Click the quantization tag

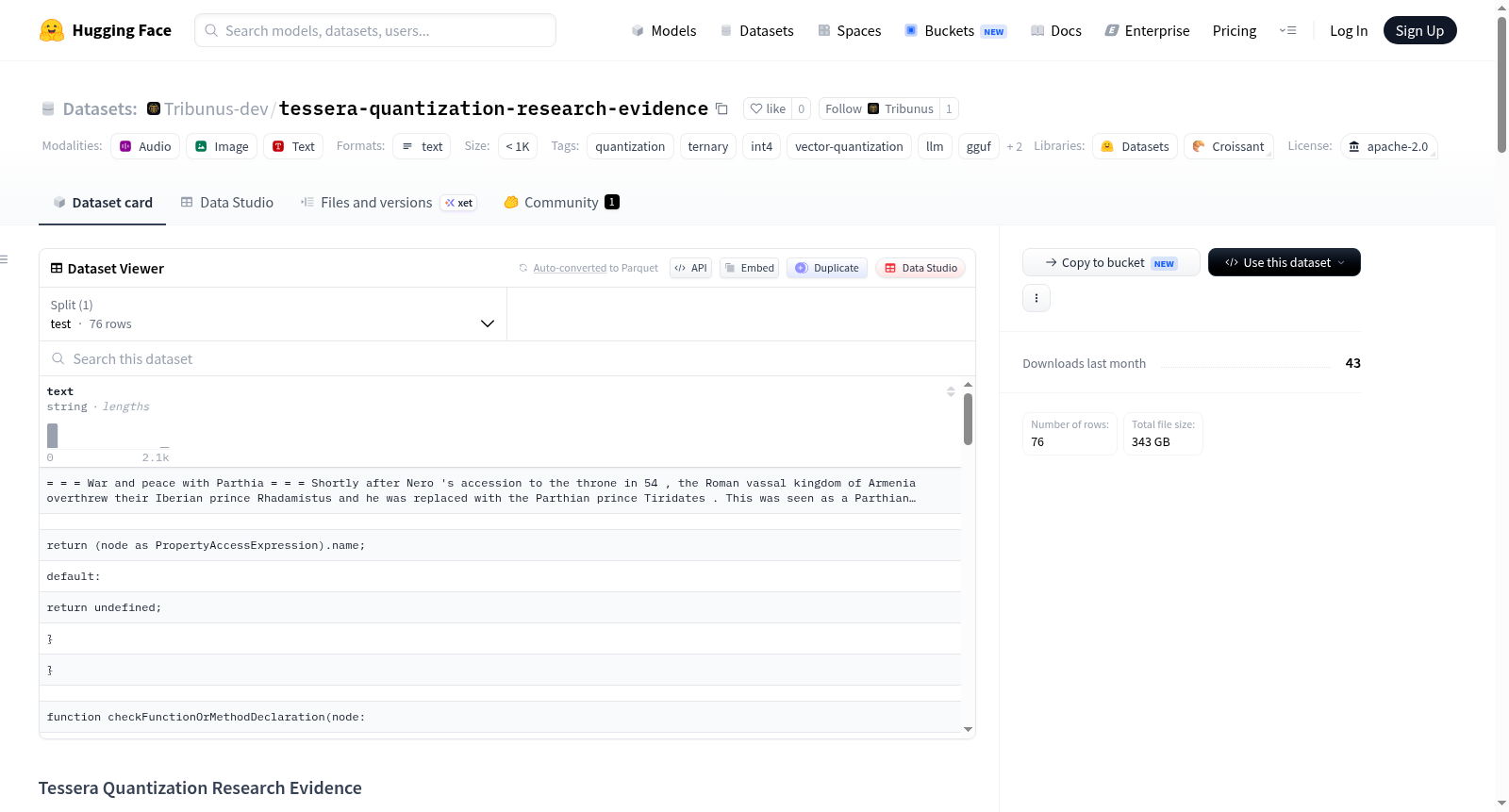pyautogui.click(x=630, y=146)
